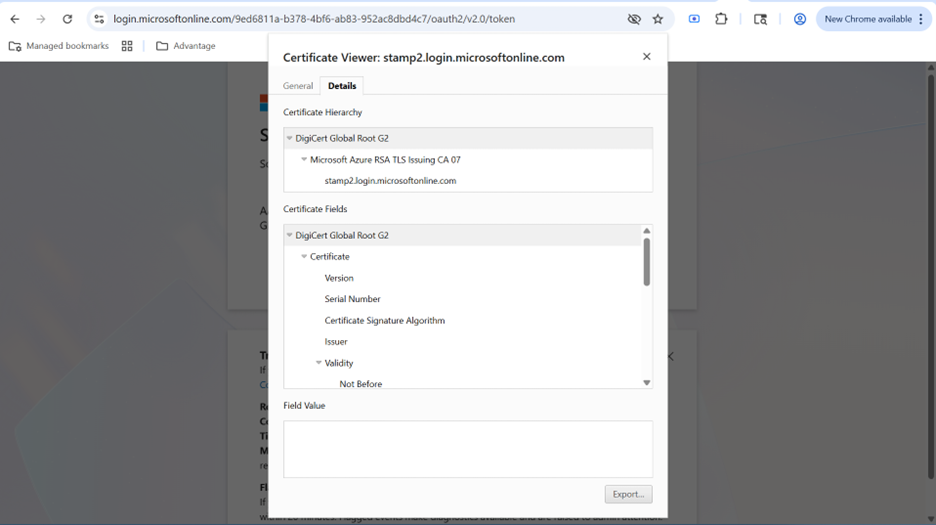Select Certificate Signature Algorithm field
This screenshot has height=525, width=936.
[x=384, y=320]
